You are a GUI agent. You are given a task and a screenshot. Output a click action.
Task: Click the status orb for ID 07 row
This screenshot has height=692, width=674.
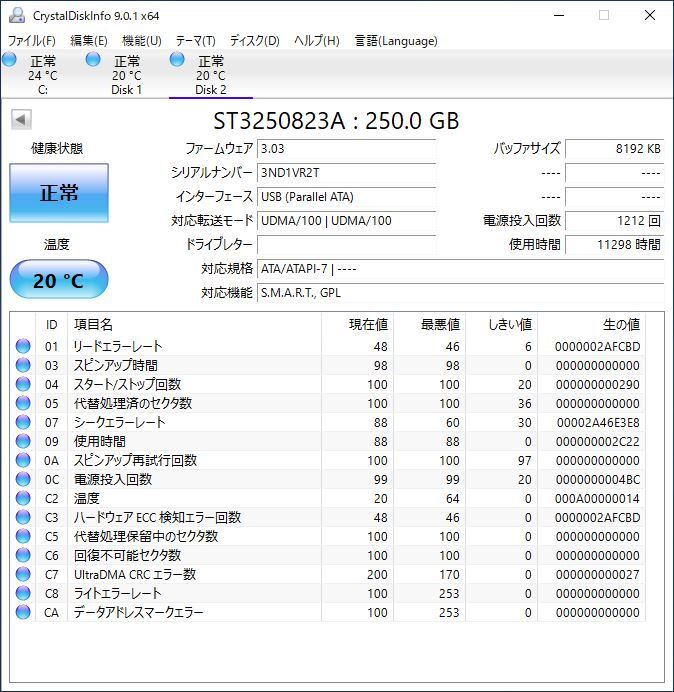tap(23, 422)
